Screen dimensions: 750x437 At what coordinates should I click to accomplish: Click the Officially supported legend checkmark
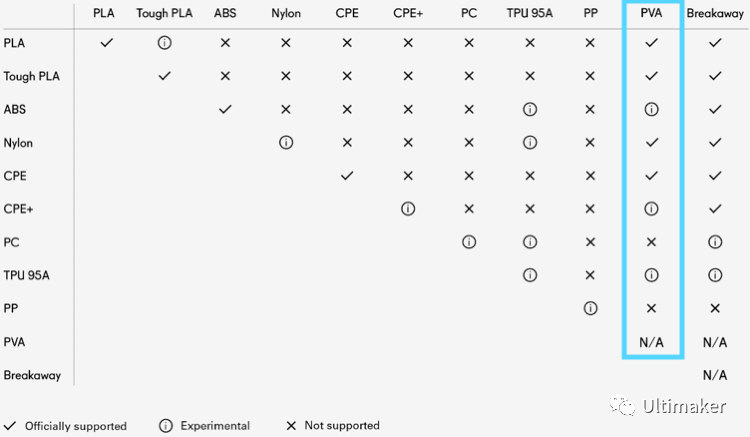pos(10,426)
